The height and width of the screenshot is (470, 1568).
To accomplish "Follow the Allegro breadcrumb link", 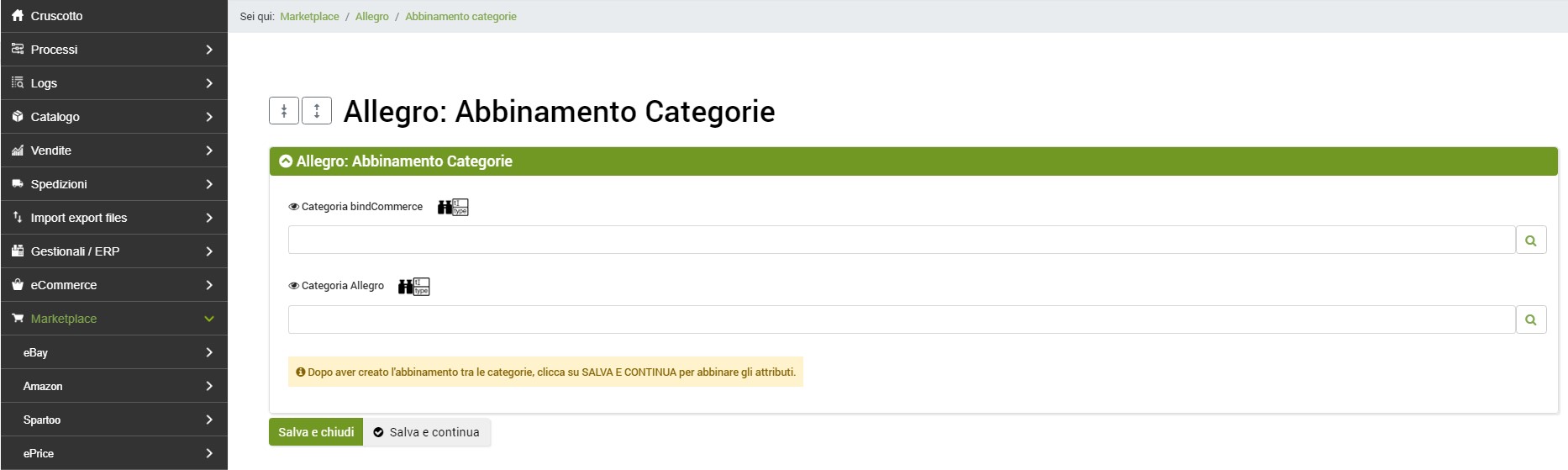I will 371,17.
